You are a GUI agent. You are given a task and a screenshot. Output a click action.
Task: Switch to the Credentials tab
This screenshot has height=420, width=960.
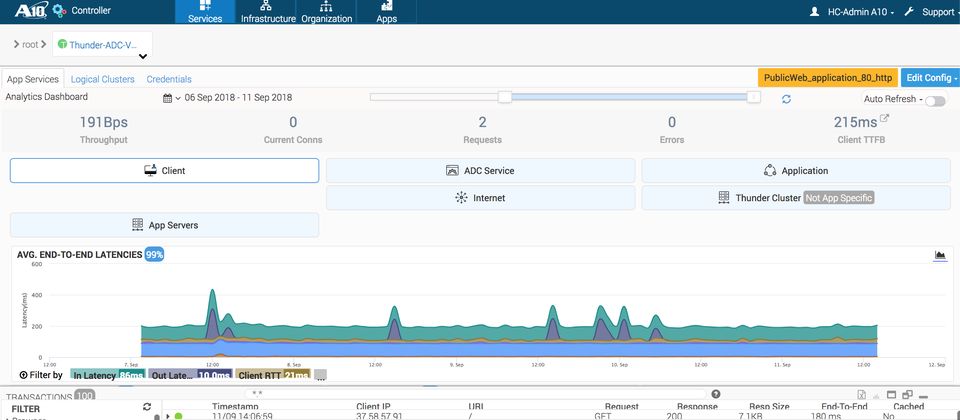169,79
